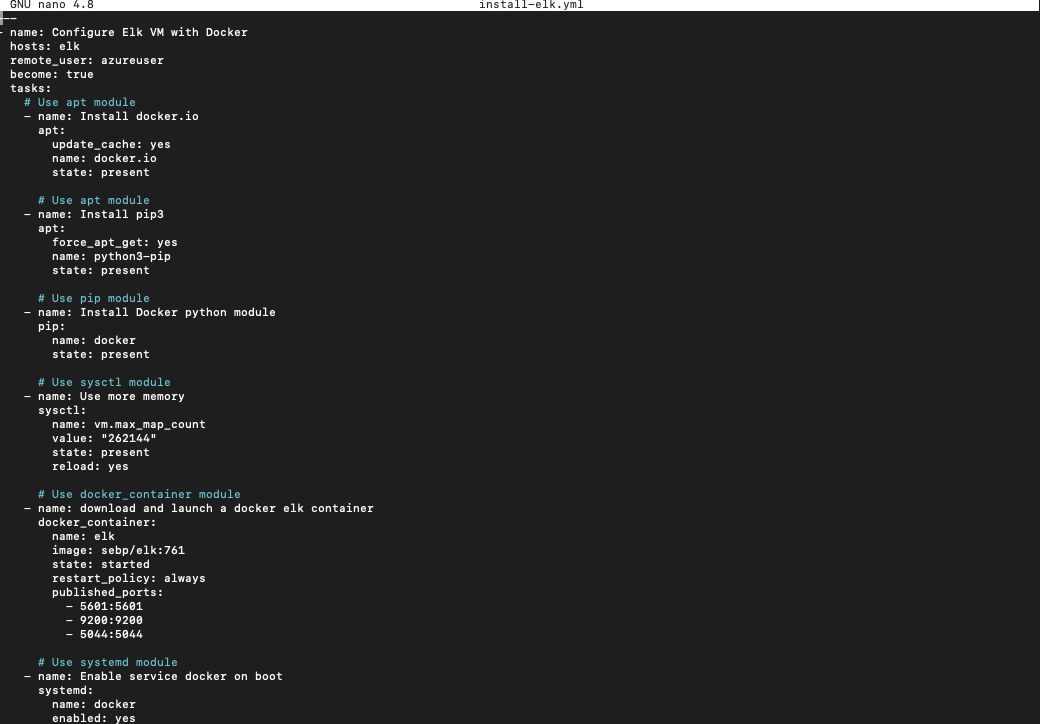
Task: Click the value "262144" line
Action: 104,438
